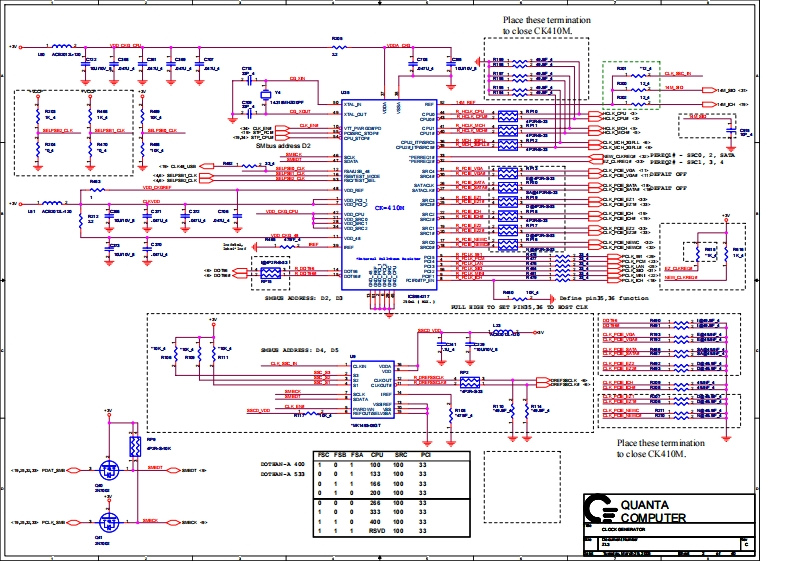This screenshot has height=561, width=793.
Task: Click the top CK410M termination note
Action: [546, 26]
